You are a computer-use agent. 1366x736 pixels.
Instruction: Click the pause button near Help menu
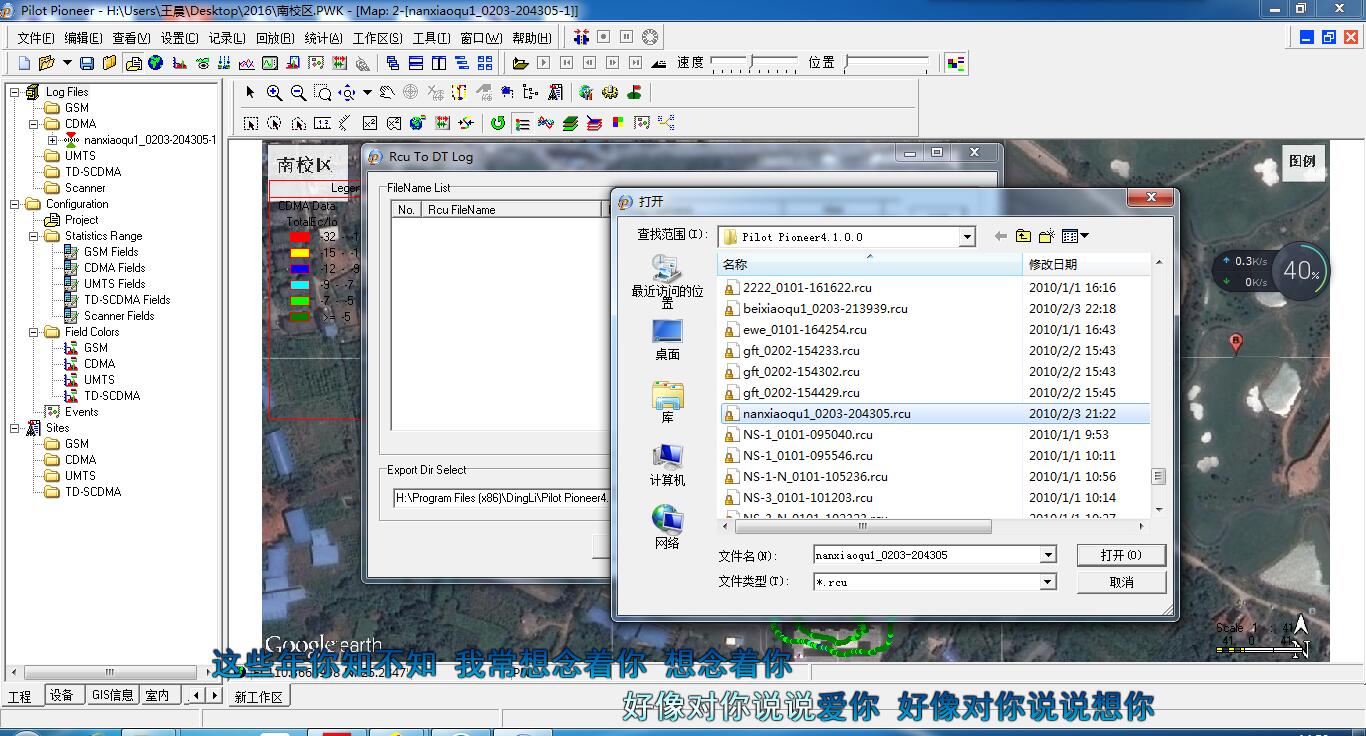coord(627,37)
